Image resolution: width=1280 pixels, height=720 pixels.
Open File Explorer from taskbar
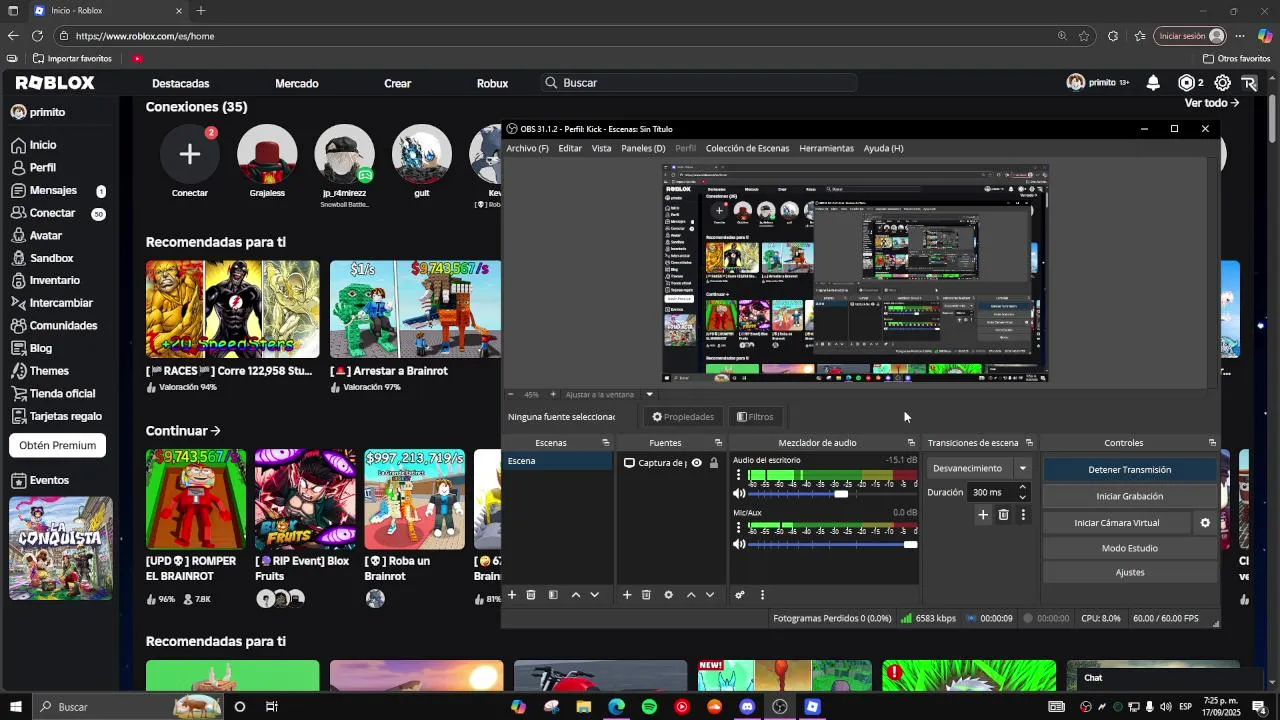584,707
